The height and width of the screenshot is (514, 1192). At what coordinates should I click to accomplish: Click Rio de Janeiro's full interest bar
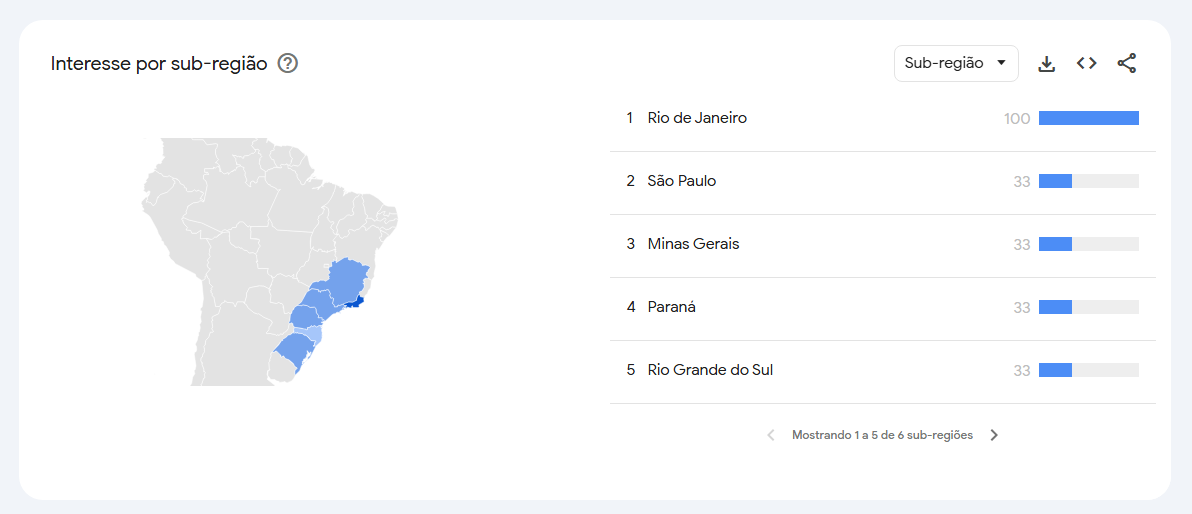point(1089,118)
